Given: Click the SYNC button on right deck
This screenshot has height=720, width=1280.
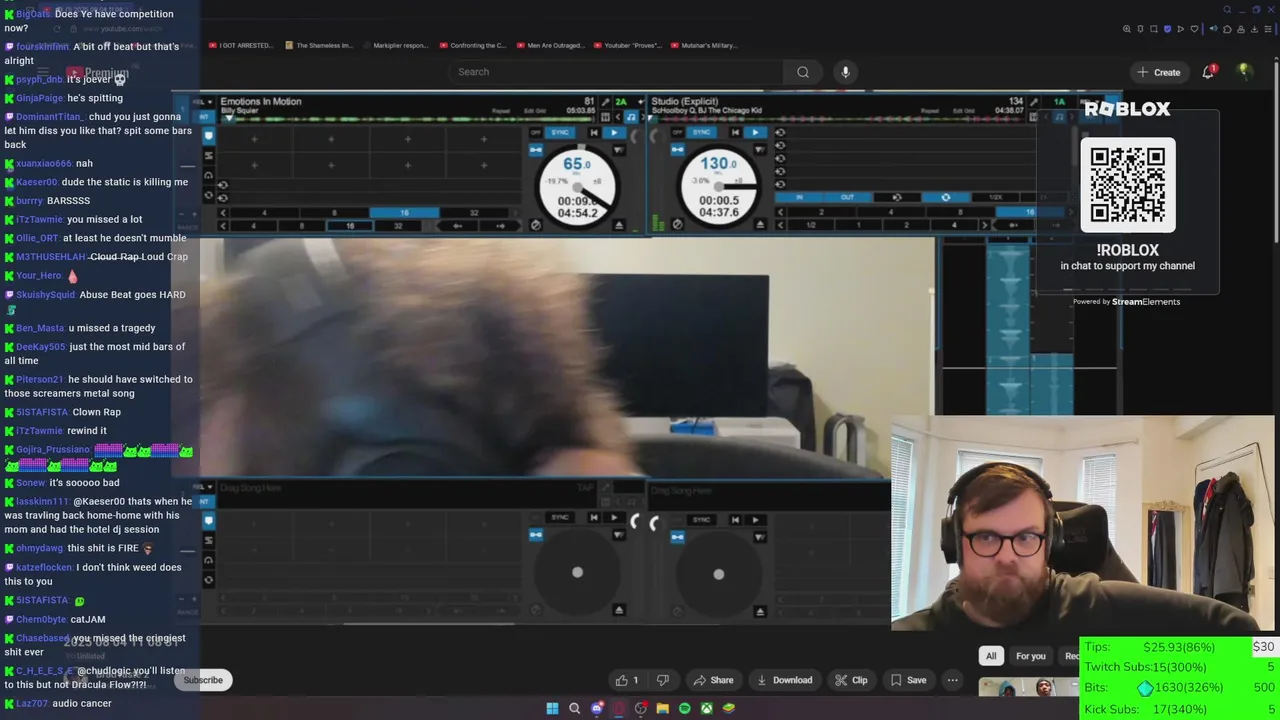Looking at the screenshot, I should point(701,132).
